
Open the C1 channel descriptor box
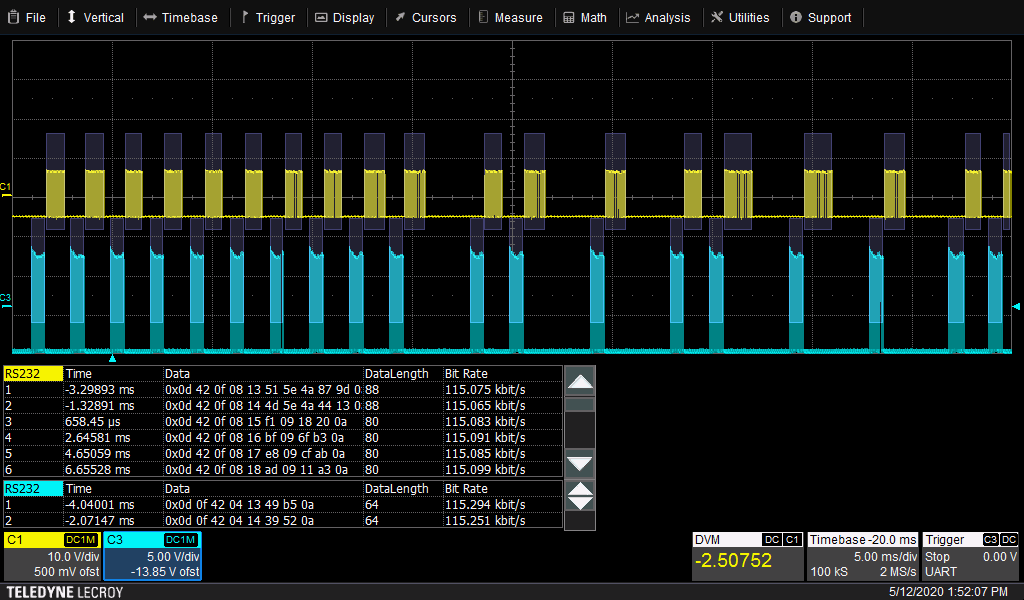pos(52,556)
